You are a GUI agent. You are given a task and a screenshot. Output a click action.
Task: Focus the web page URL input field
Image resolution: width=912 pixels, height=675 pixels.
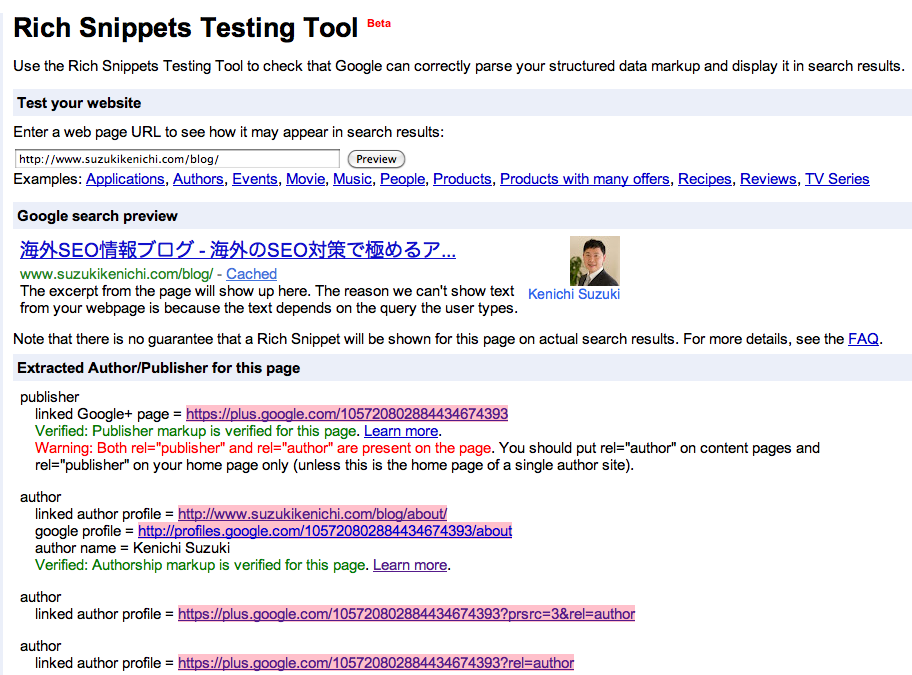177,159
